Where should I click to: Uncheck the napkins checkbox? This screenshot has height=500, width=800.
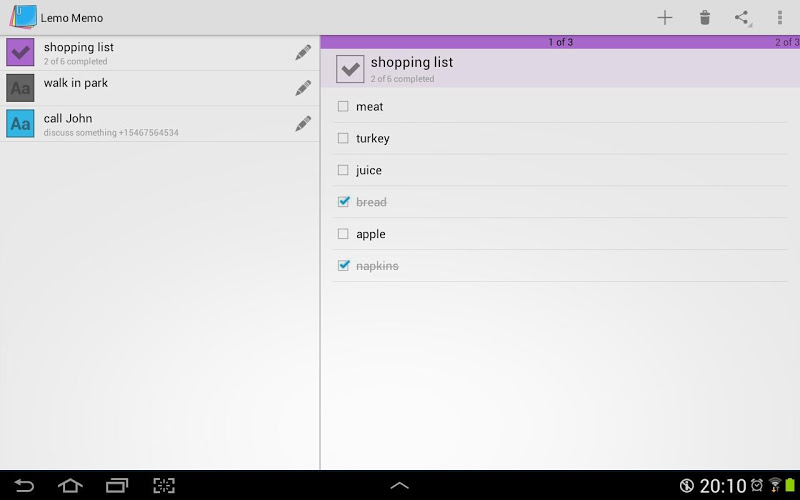click(343, 265)
